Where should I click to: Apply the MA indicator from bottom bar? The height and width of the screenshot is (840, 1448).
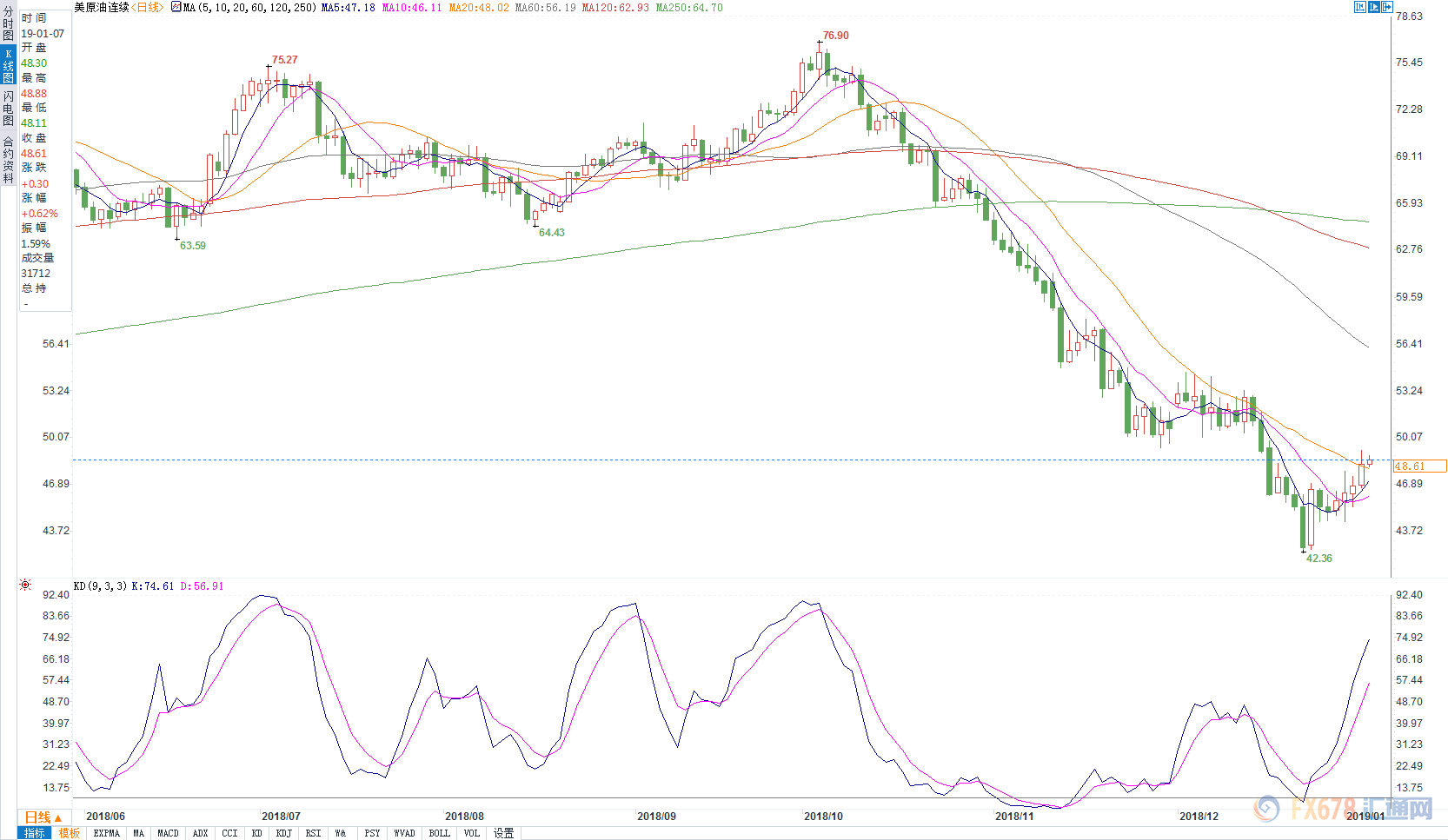point(139,833)
